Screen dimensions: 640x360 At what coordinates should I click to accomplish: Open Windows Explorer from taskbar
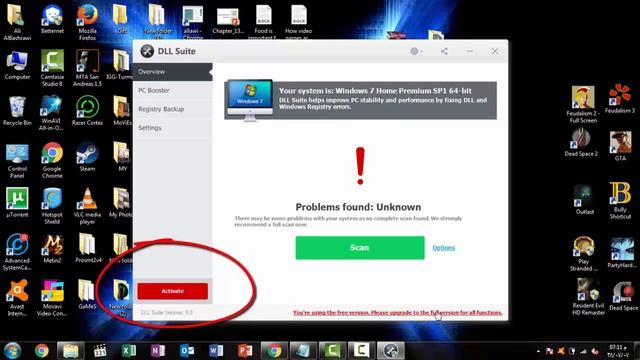(x=71, y=351)
